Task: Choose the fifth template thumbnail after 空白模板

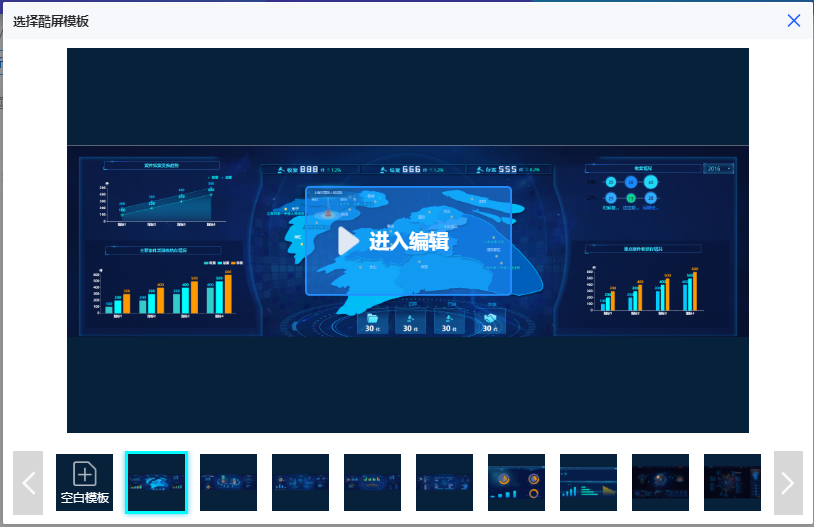Action: (444, 483)
